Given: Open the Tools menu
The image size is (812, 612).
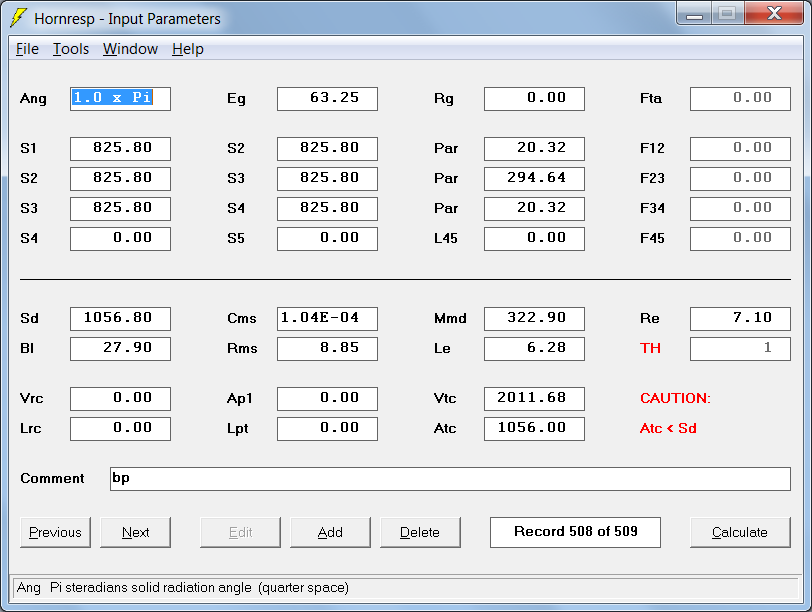Looking at the screenshot, I should (x=71, y=49).
